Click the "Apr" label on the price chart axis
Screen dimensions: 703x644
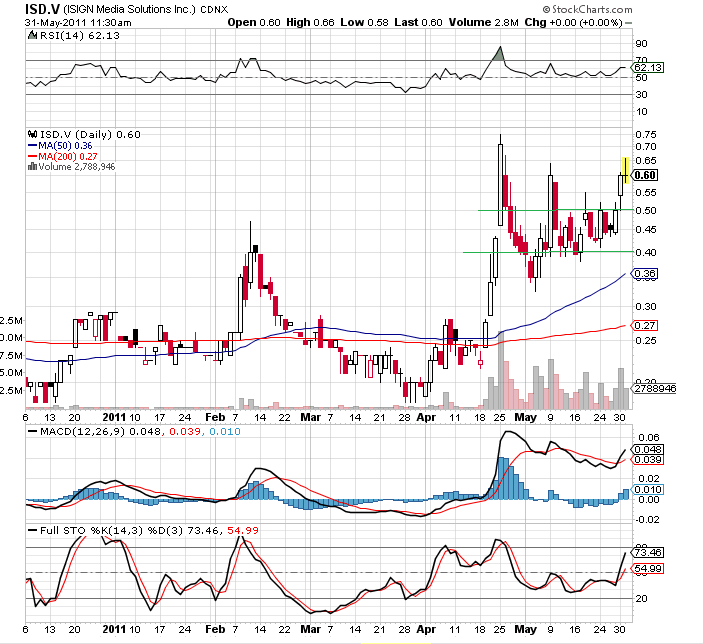pos(426,417)
